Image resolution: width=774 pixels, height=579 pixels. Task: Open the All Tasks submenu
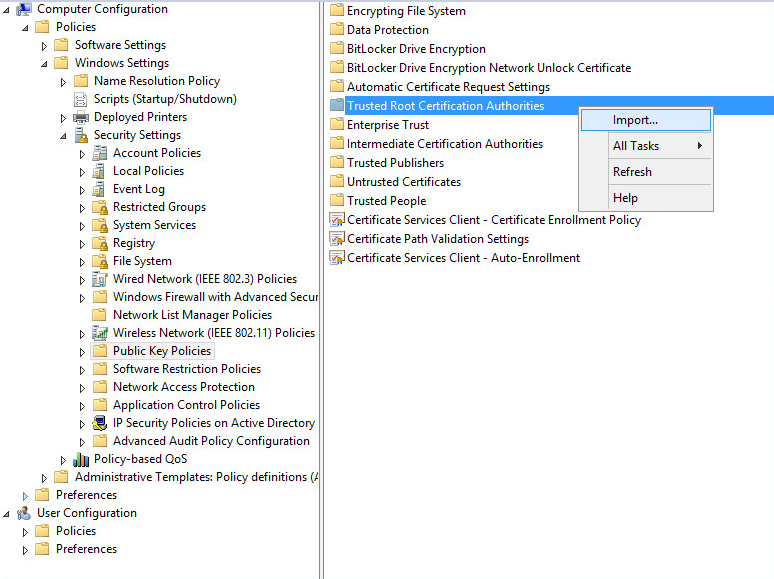pos(646,146)
